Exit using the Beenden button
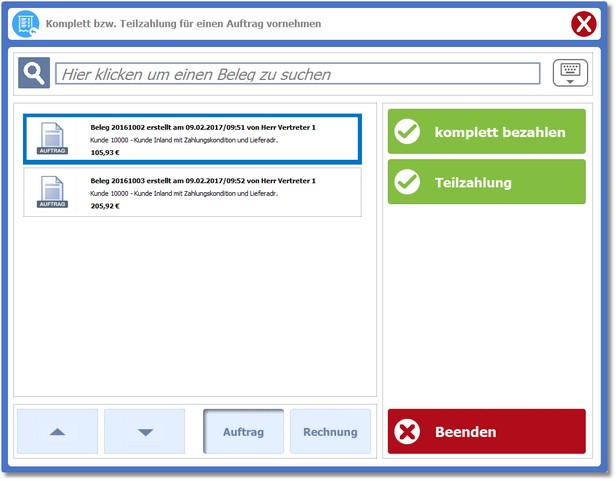Image resolution: width=616 pixels, height=481 pixels. tap(486, 432)
